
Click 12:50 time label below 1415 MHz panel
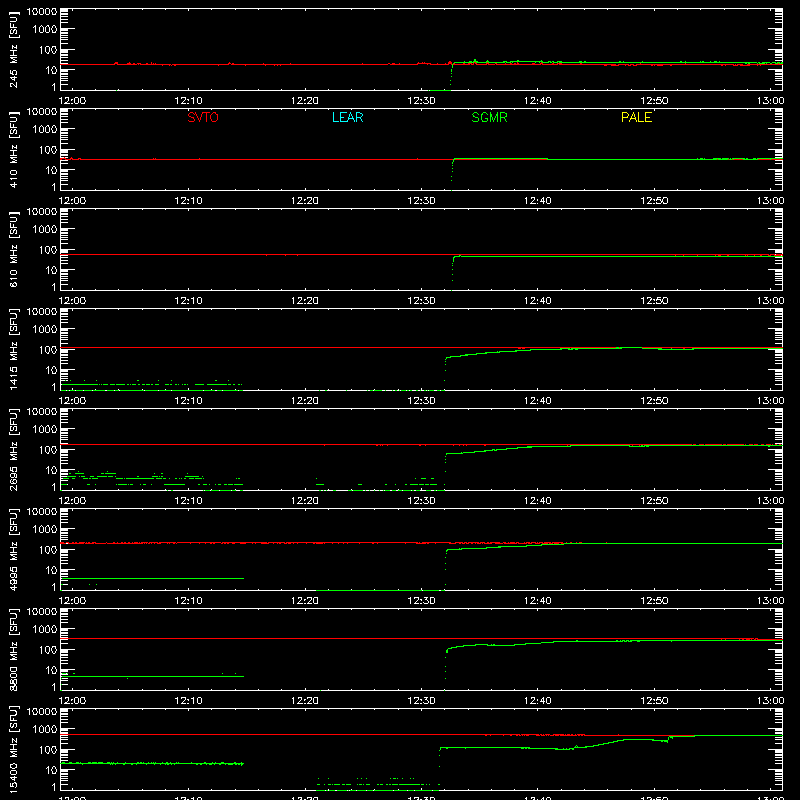654,401
